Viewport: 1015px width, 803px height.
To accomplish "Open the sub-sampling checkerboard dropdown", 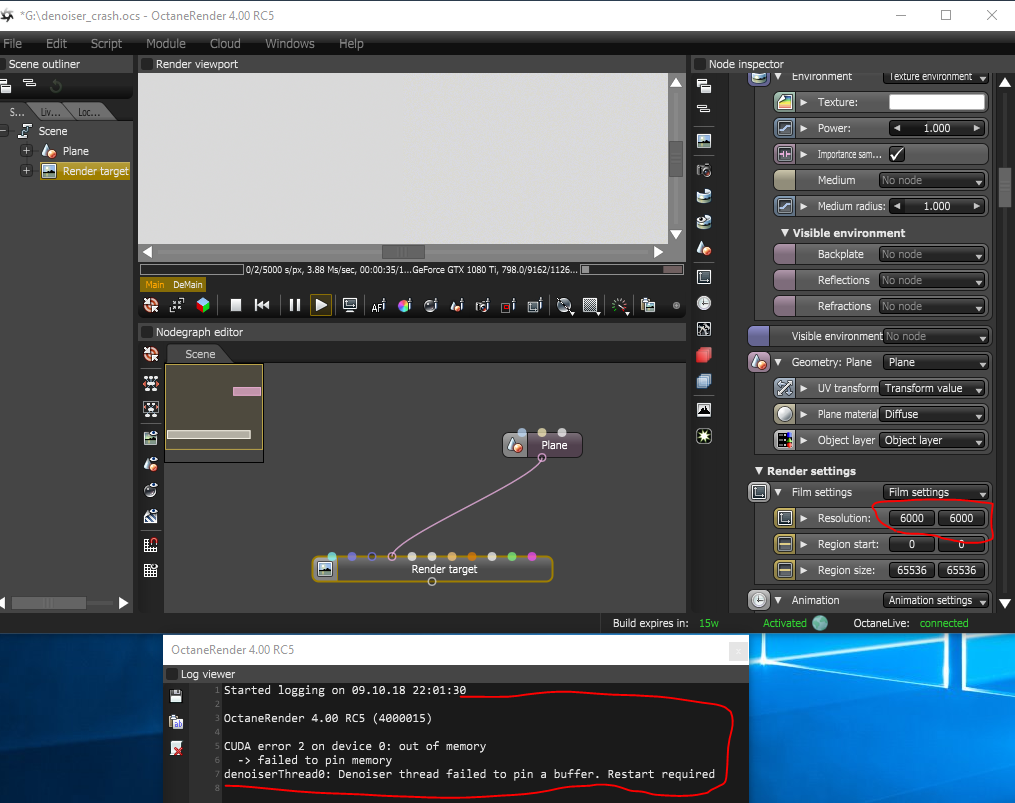I will coord(590,305).
